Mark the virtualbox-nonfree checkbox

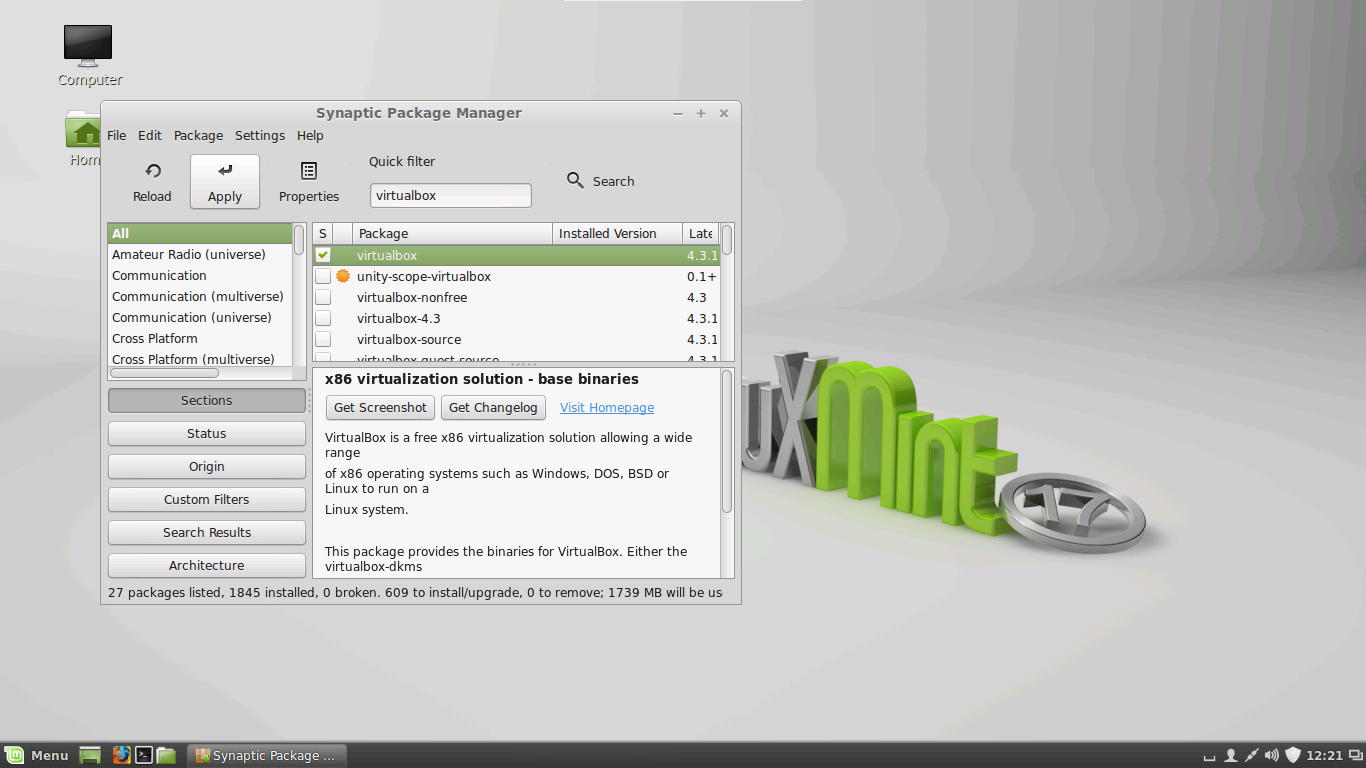(323, 297)
